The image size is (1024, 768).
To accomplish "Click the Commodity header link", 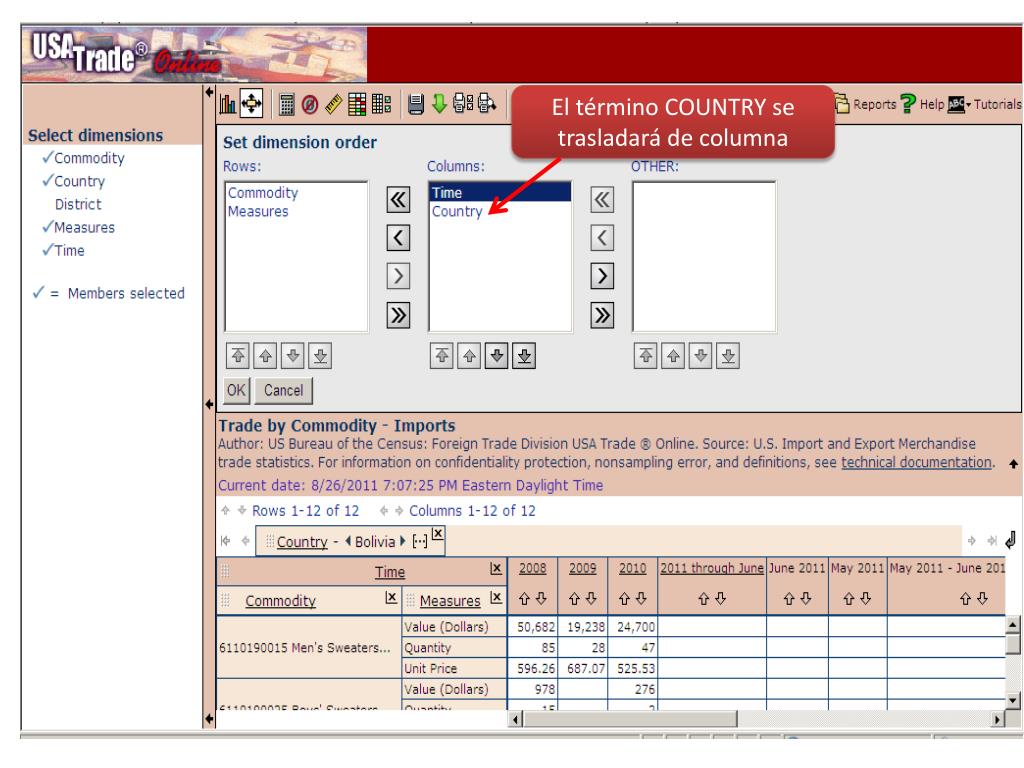I will (281, 601).
